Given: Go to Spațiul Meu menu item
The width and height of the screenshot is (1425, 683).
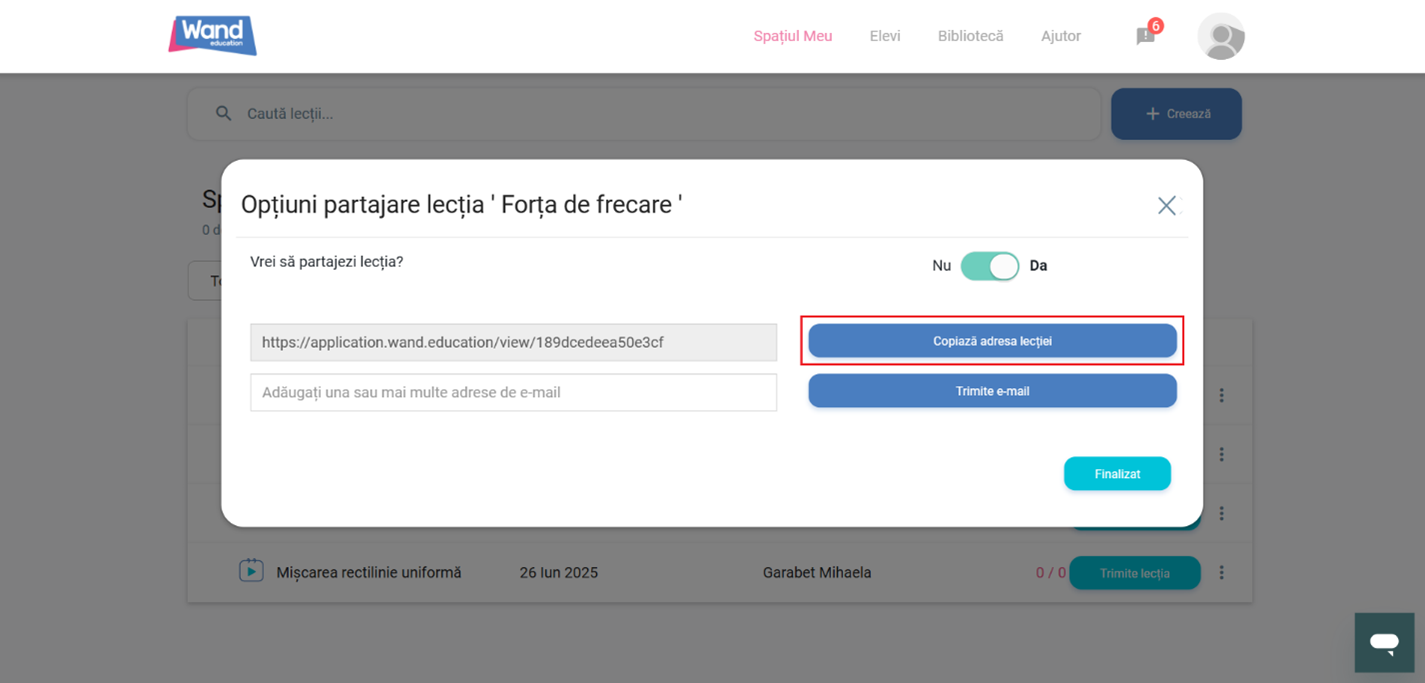Looking at the screenshot, I should coord(792,36).
